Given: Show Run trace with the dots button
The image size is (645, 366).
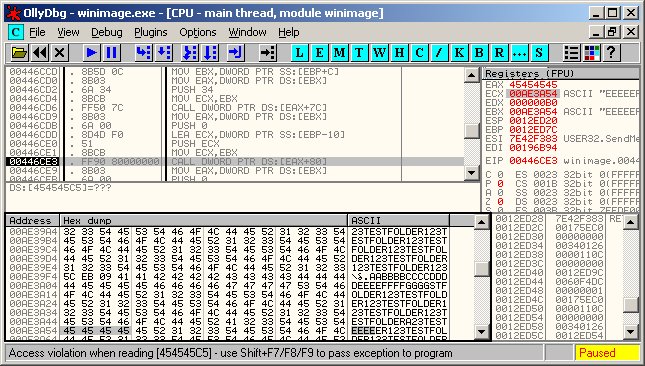Looking at the screenshot, I should [519, 53].
